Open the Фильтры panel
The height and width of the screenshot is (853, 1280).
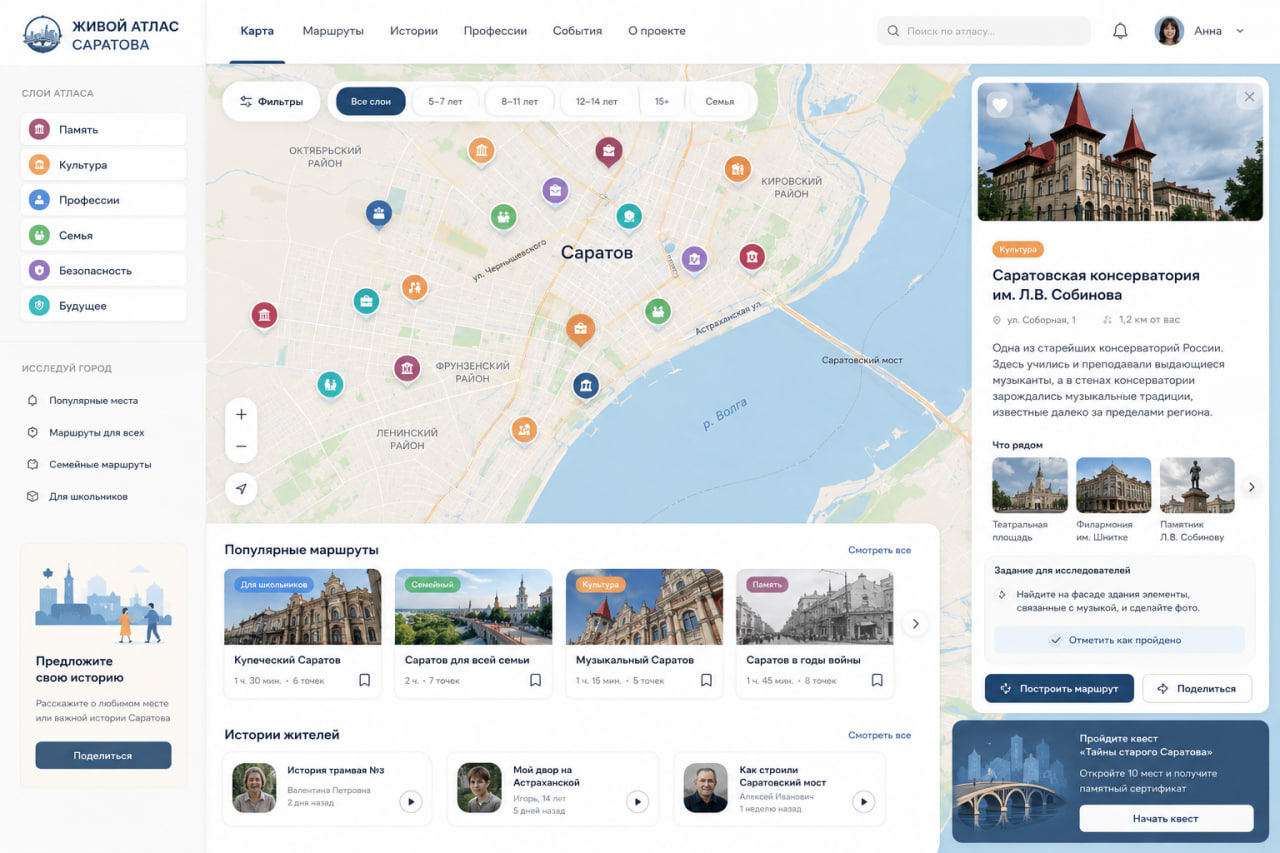tap(271, 102)
